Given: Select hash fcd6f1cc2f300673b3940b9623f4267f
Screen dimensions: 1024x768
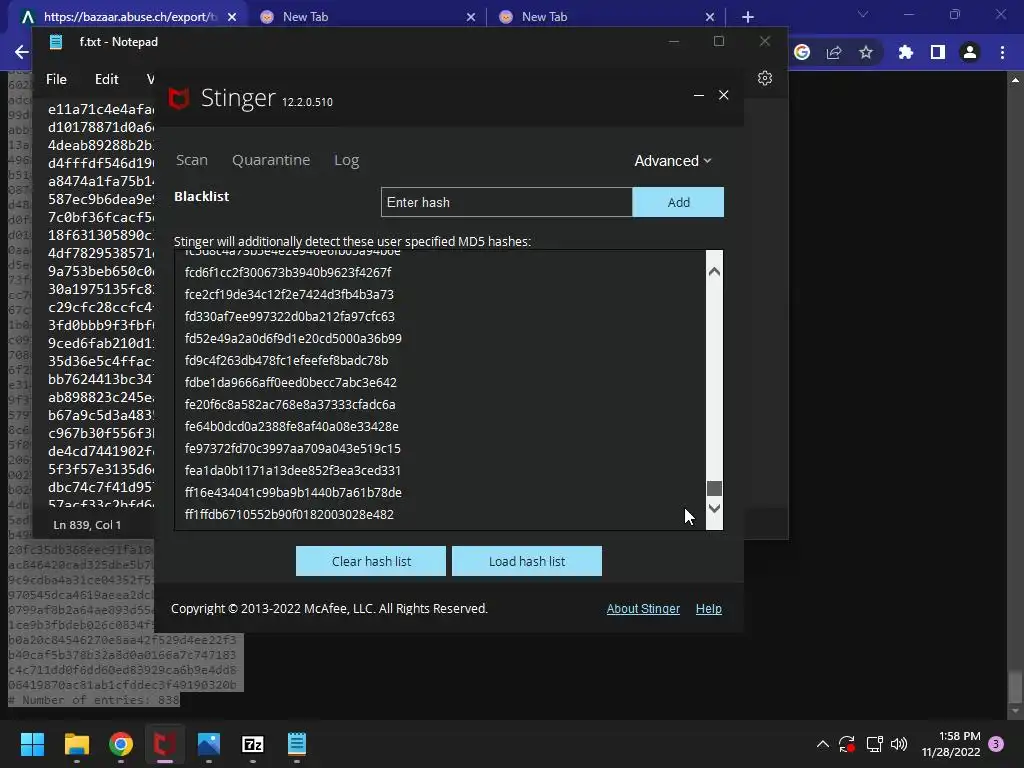Looking at the screenshot, I should (288, 272).
